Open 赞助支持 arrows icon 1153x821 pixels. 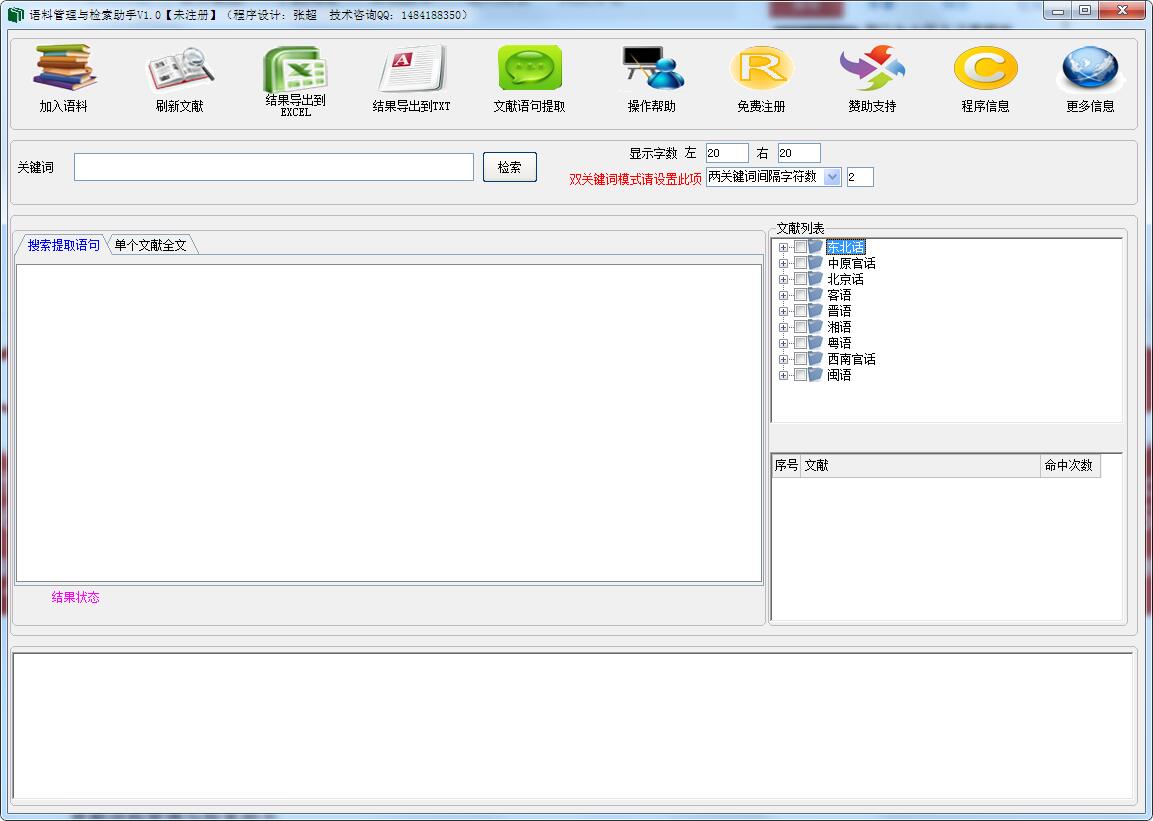tap(873, 68)
